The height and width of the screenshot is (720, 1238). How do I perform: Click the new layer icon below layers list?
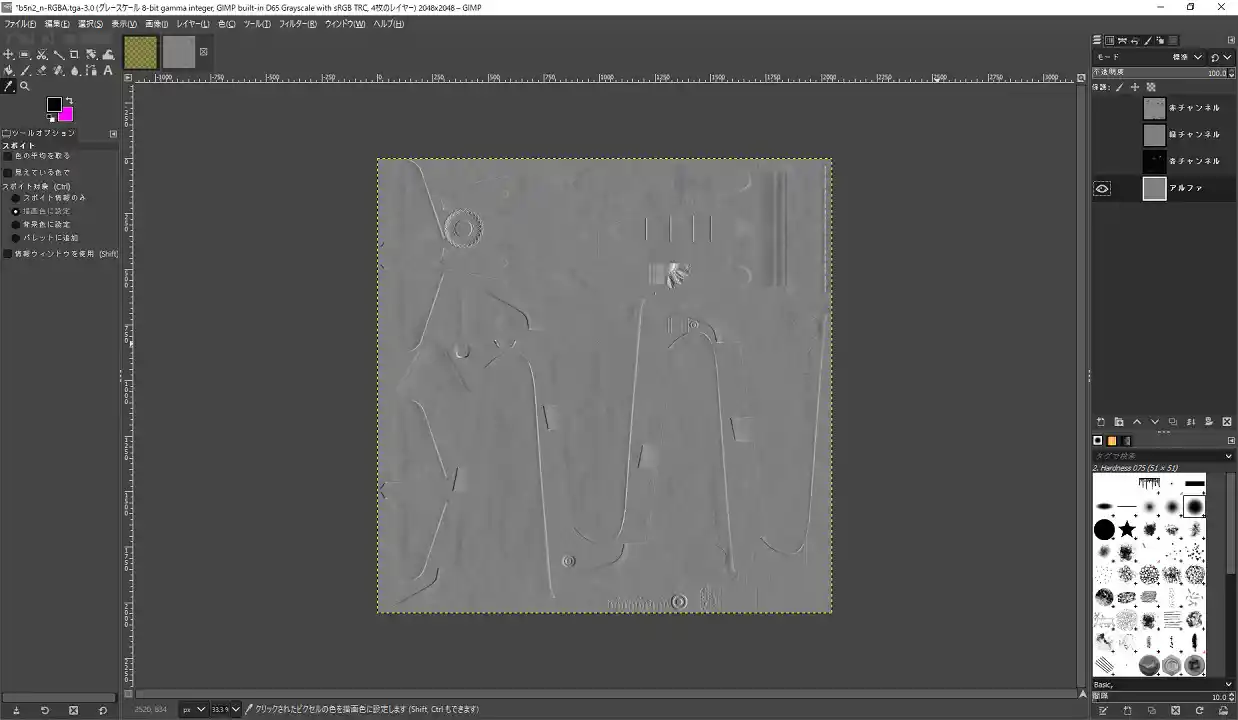point(1101,422)
